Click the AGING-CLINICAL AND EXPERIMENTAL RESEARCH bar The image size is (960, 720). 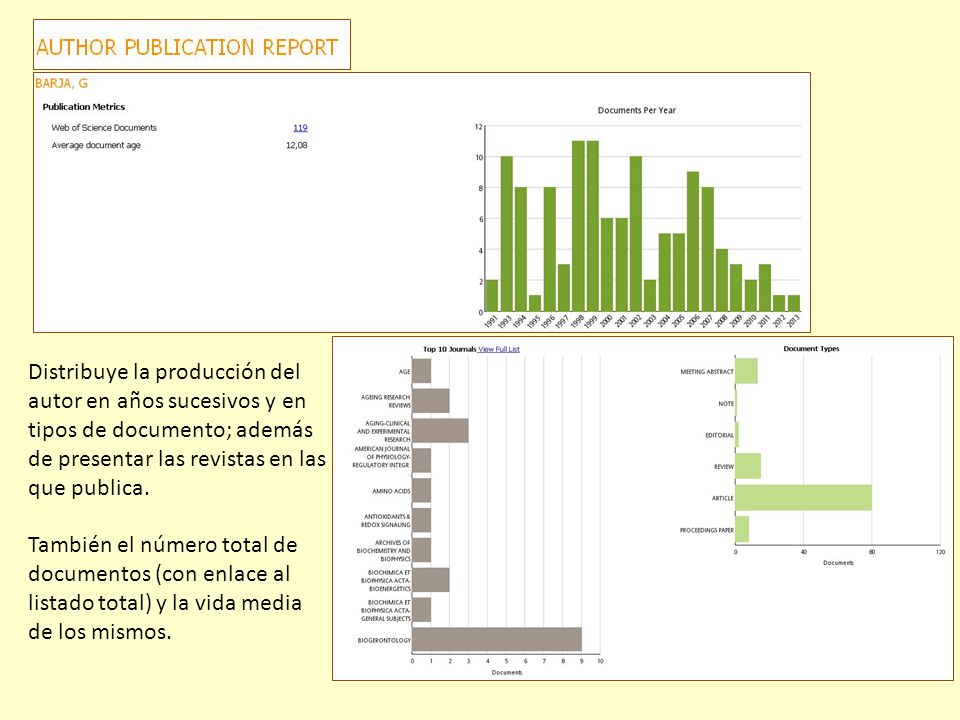click(440, 430)
